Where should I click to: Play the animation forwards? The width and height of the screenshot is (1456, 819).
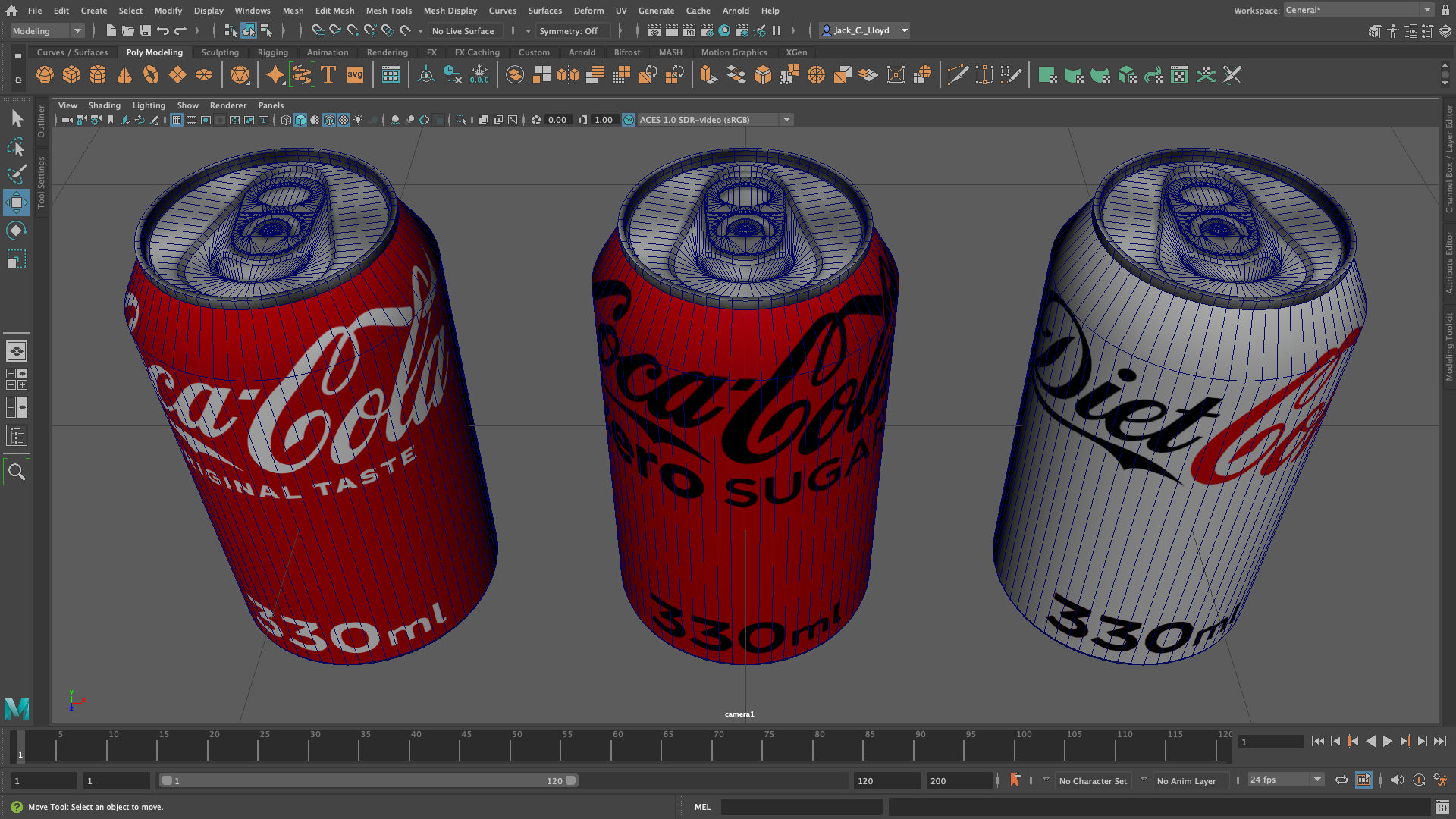coord(1388,742)
